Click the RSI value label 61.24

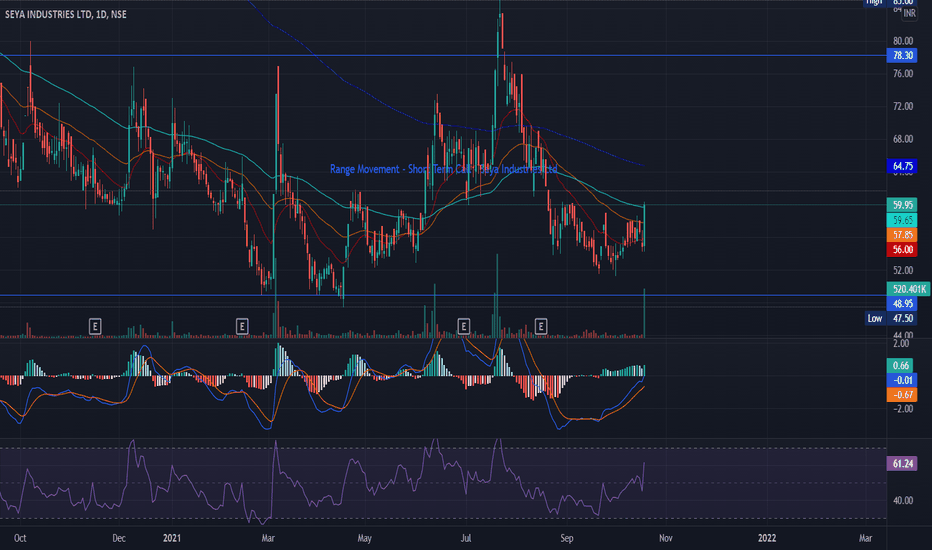coord(902,464)
